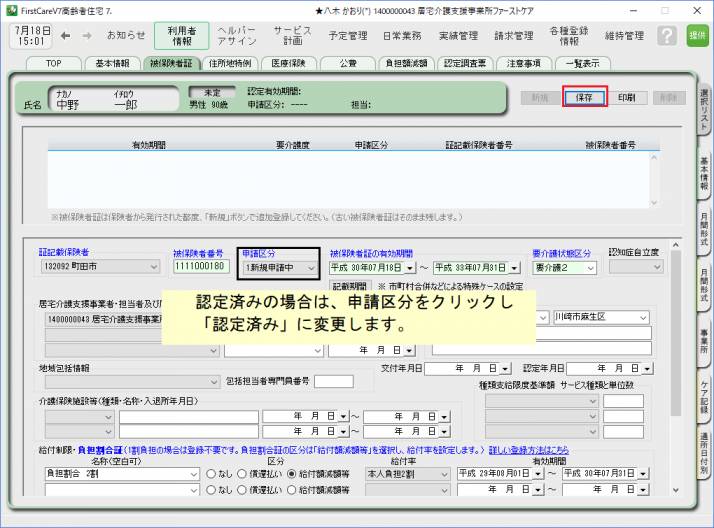
Task: Click the 被保険者番号 input field
Action: pos(201,268)
